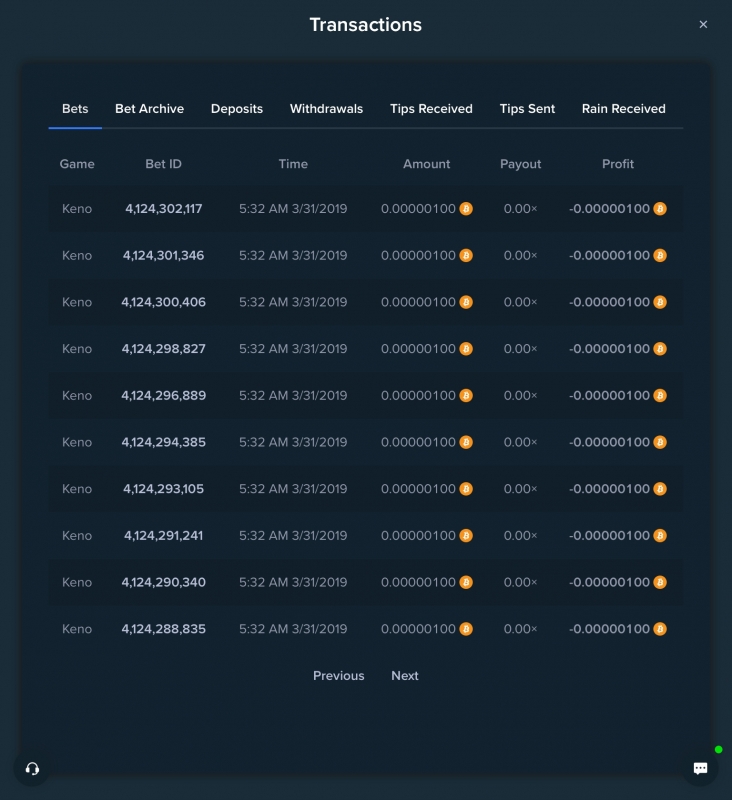Image resolution: width=732 pixels, height=800 pixels.
Task: Switch to the Bet Archive tab
Action: pos(149,109)
